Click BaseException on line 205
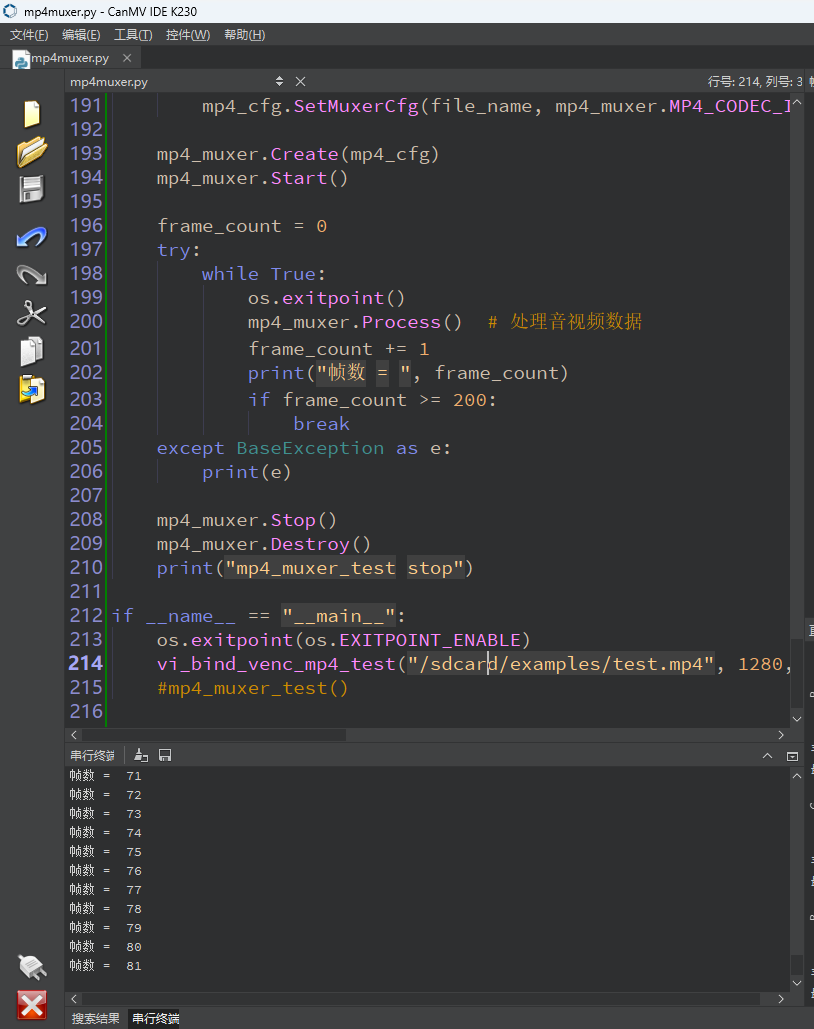The image size is (814, 1029). [310, 448]
